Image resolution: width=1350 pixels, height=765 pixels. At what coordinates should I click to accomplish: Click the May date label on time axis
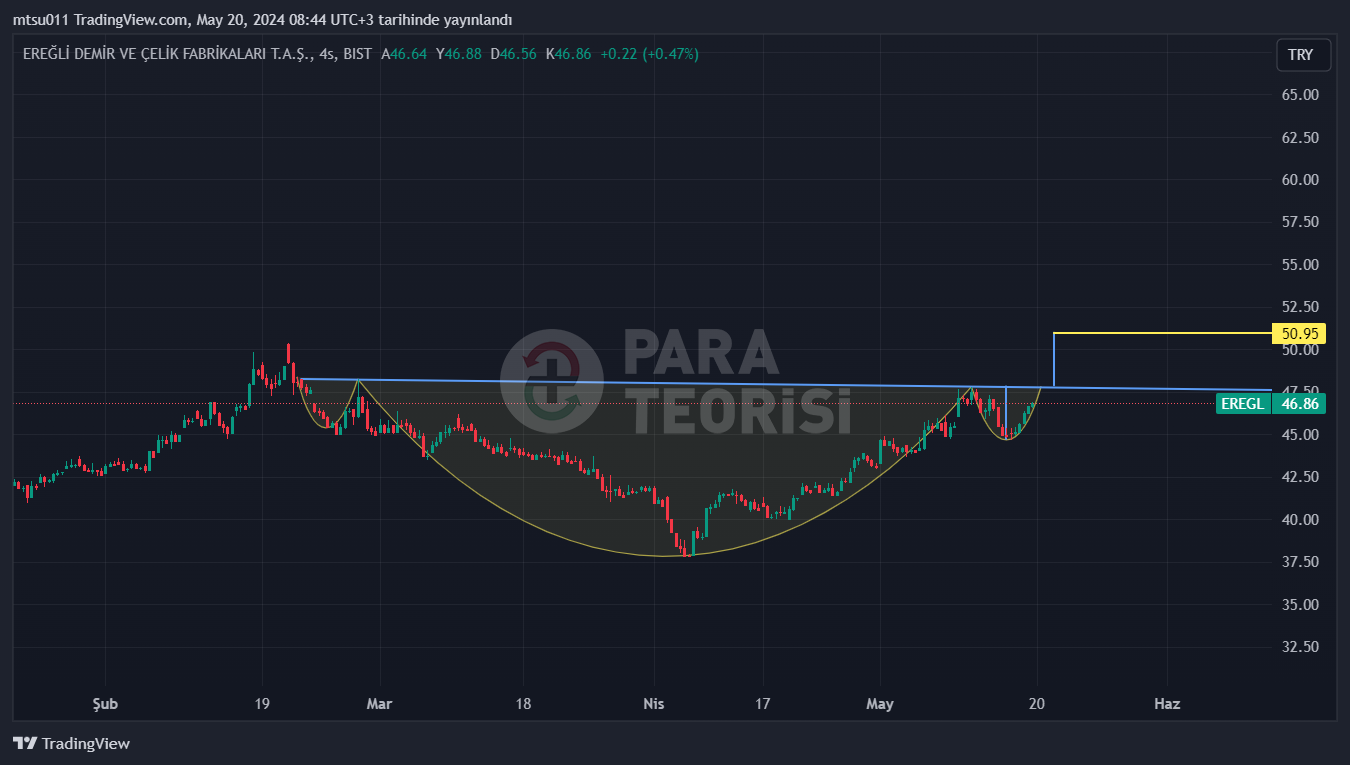point(880,704)
